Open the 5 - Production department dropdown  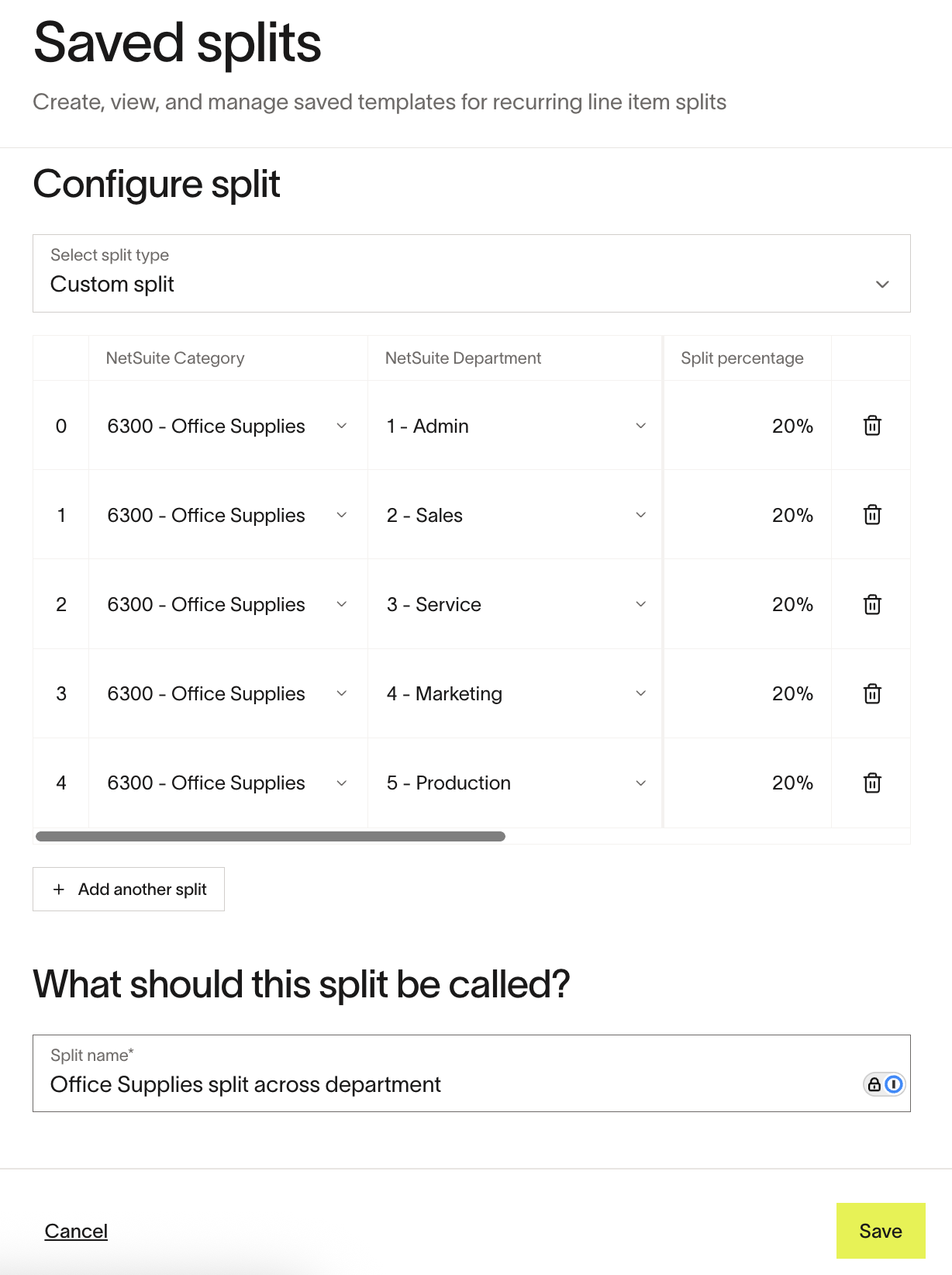point(516,783)
